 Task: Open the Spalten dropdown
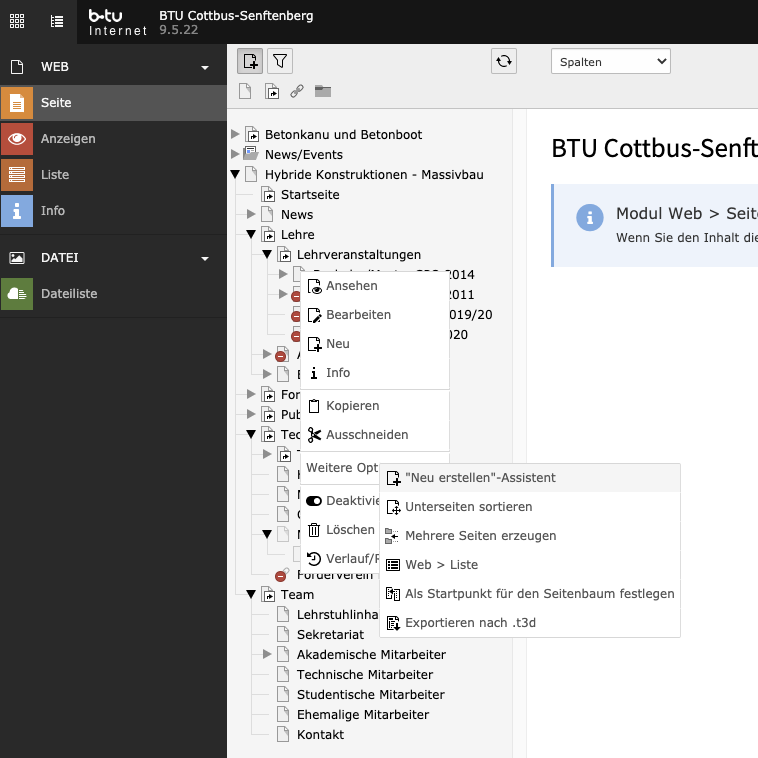point(610,62)
